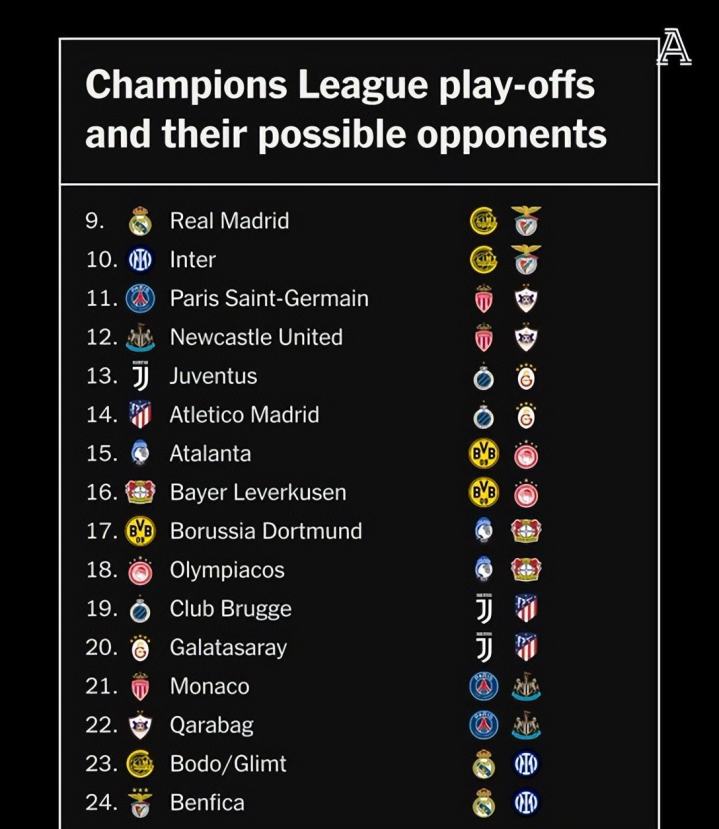This screenshot has width=719, height=829.
Task: Click the Newcastle United crest beside rank 12
Action: click(140, 337)
